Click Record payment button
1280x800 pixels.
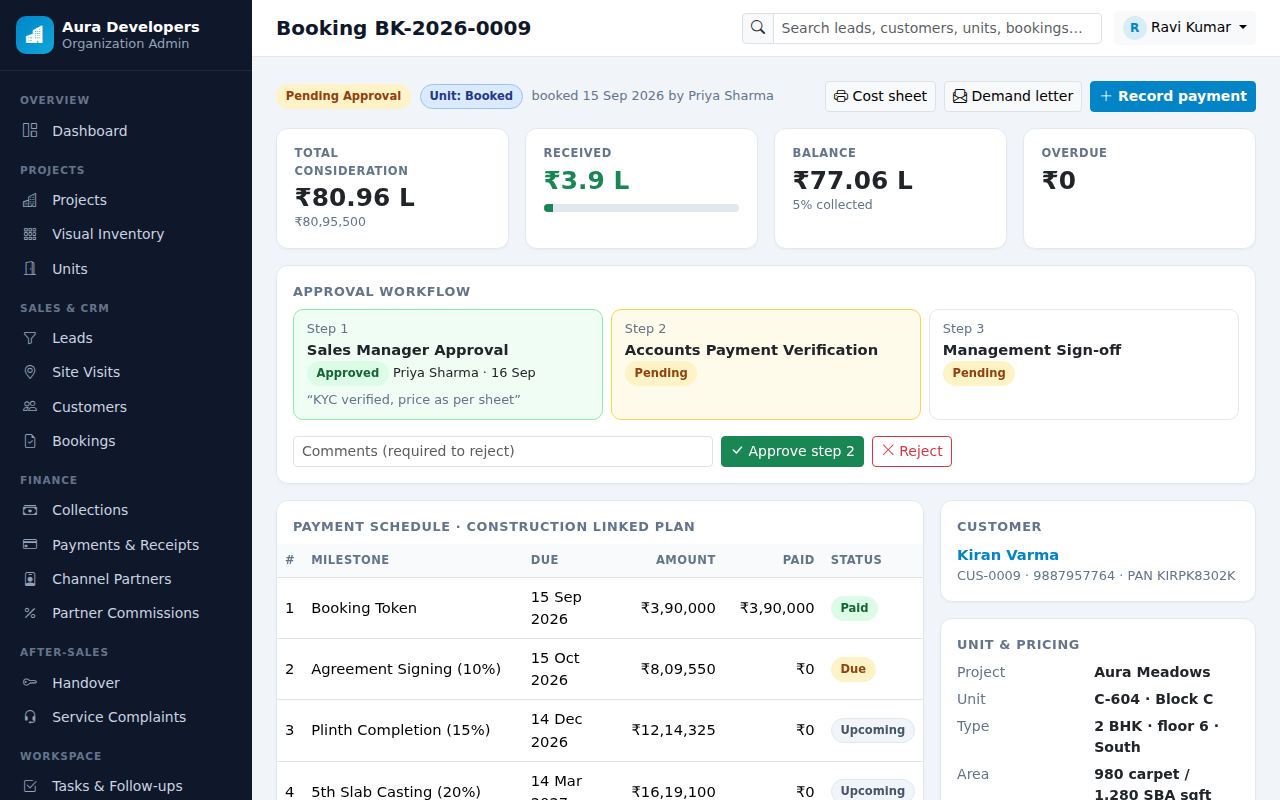(x=1173, y=96)
